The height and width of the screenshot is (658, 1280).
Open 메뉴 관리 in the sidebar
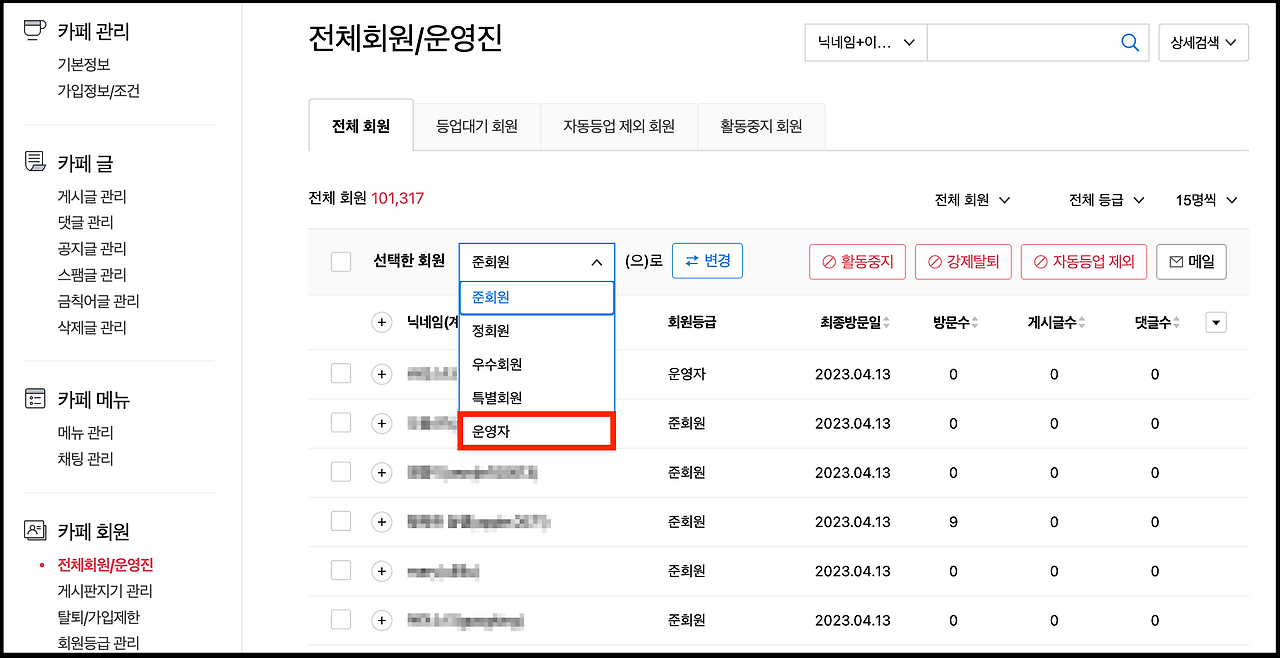[x=86, y=433]
